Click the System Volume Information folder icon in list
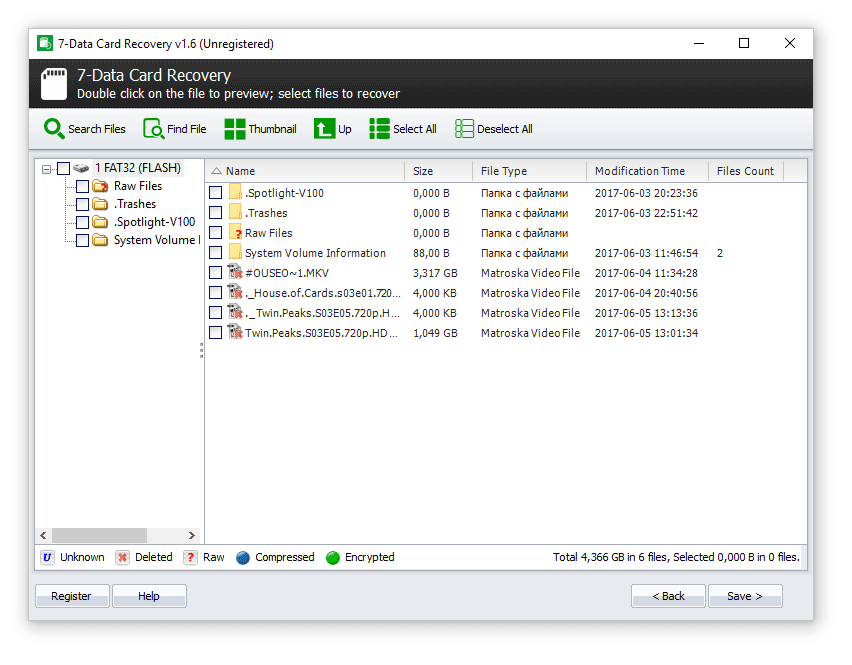Image resolution: width=852 pixels, height=665 pixels. 235,252
